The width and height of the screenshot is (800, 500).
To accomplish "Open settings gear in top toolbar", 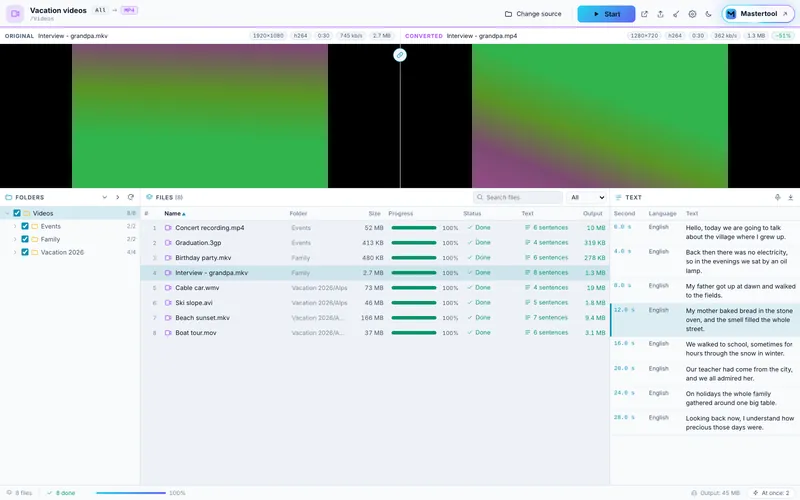I will point(692,14).
